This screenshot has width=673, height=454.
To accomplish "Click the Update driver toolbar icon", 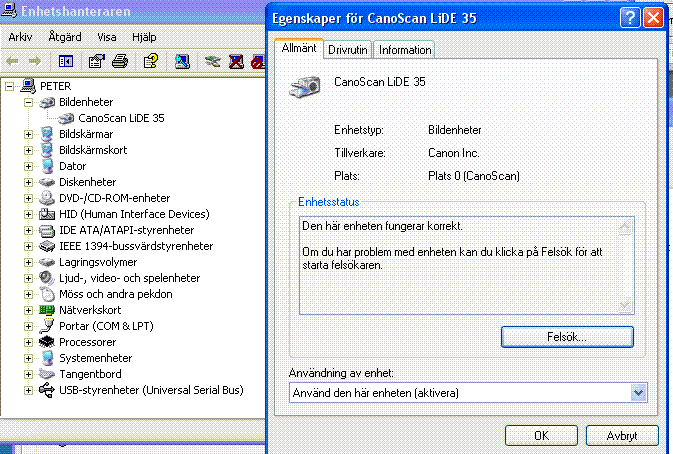I will tap(212, 61).
